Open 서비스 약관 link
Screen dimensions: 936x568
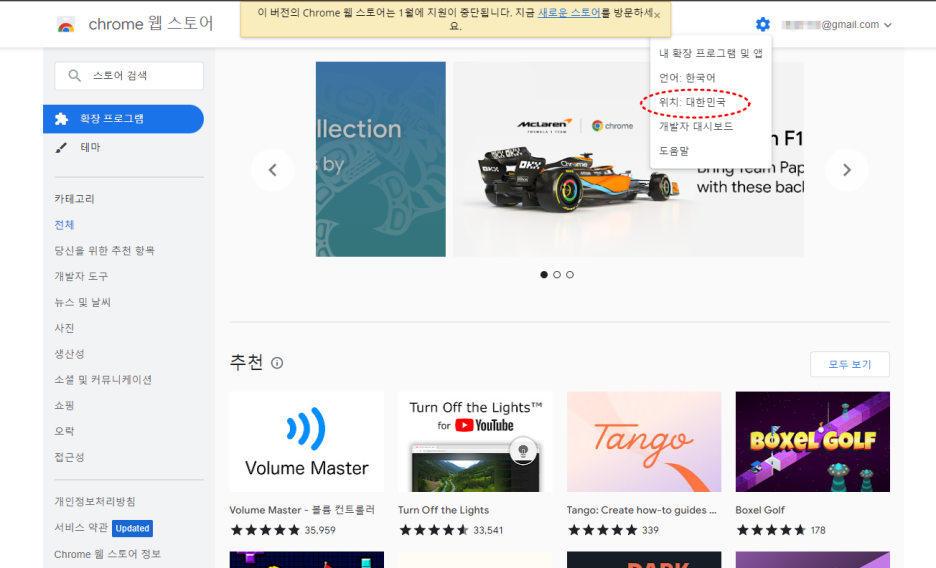click(x=81, y=527)
